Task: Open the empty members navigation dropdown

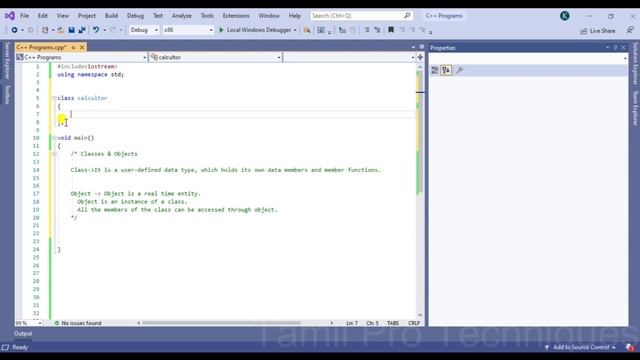Action: 349,57
